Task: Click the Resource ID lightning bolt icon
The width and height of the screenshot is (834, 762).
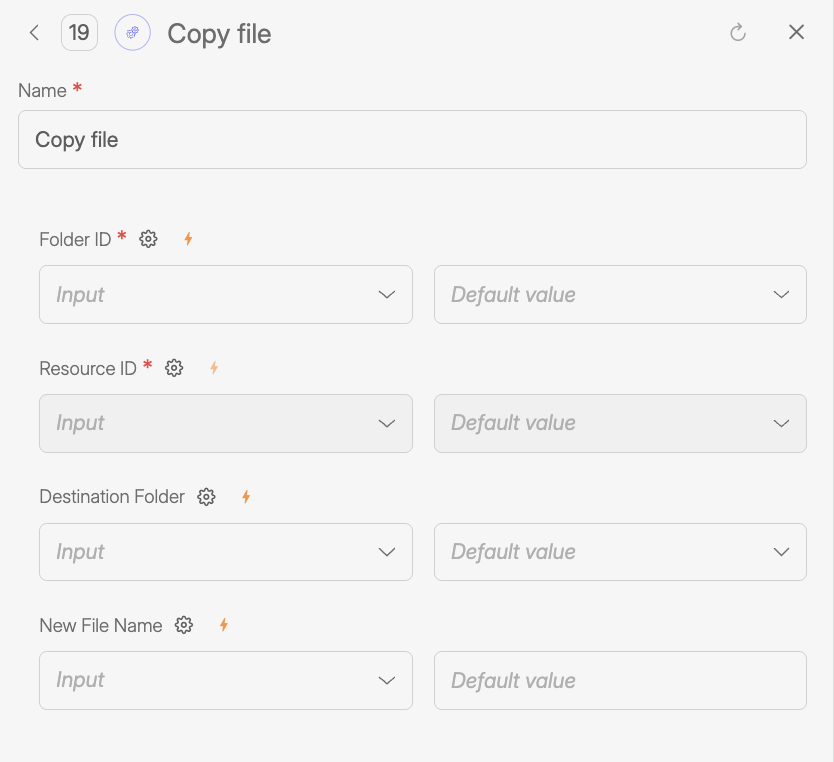Action: 214,368
